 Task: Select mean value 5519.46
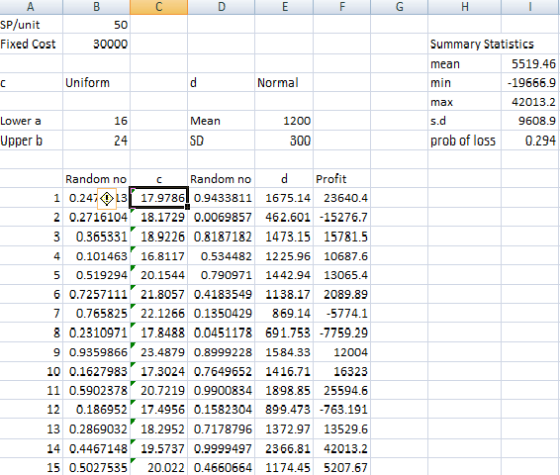(530, 64)
